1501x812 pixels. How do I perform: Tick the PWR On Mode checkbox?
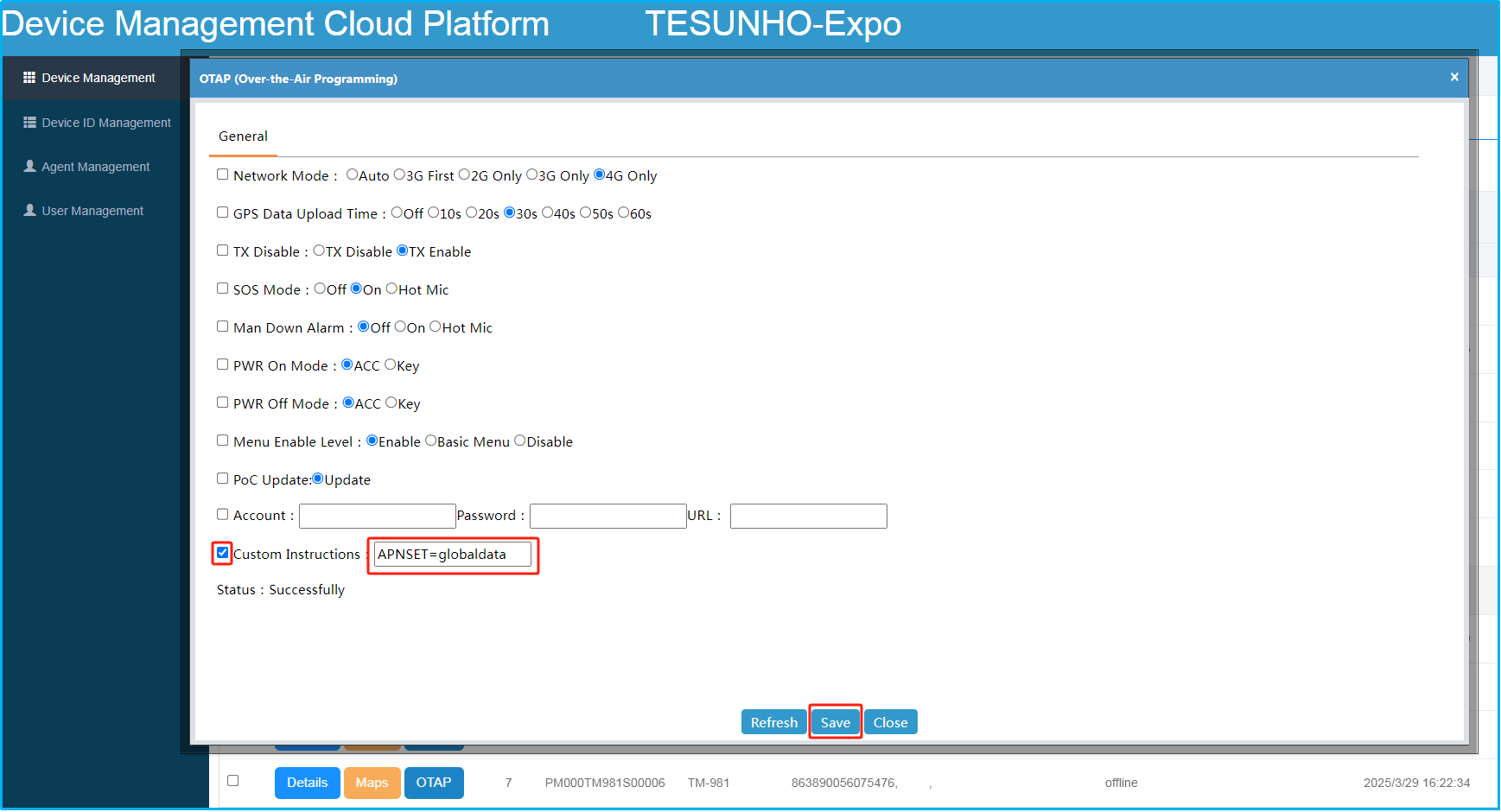pos(222,365)
